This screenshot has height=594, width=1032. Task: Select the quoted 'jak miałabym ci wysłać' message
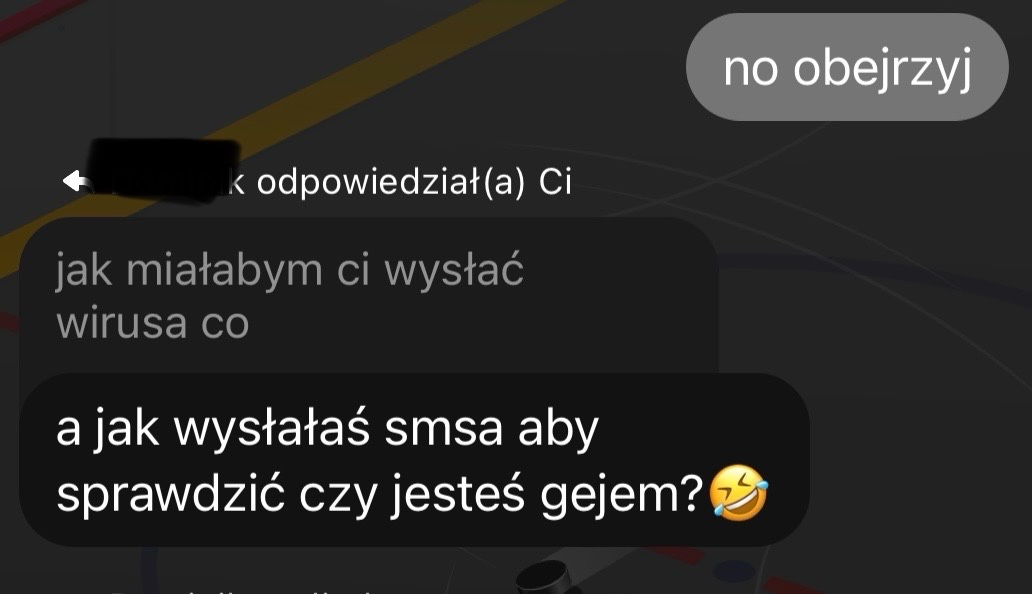pos(369,296)
